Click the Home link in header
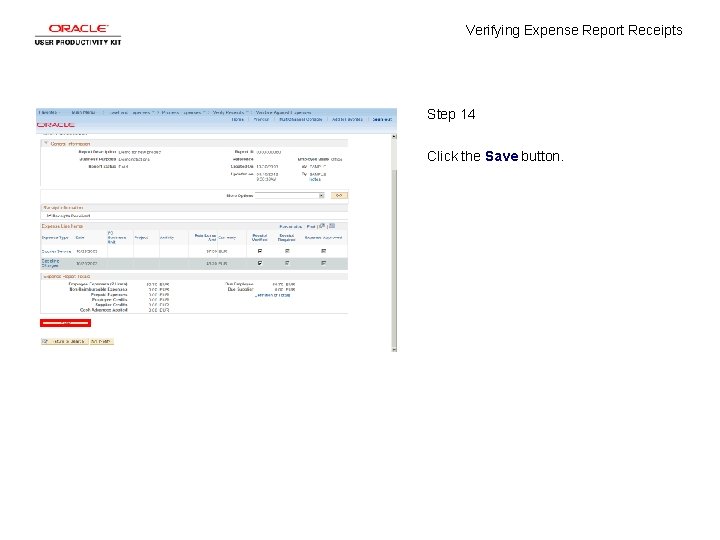This screenshot has height=540, width=720. click(x=237, y=119)
